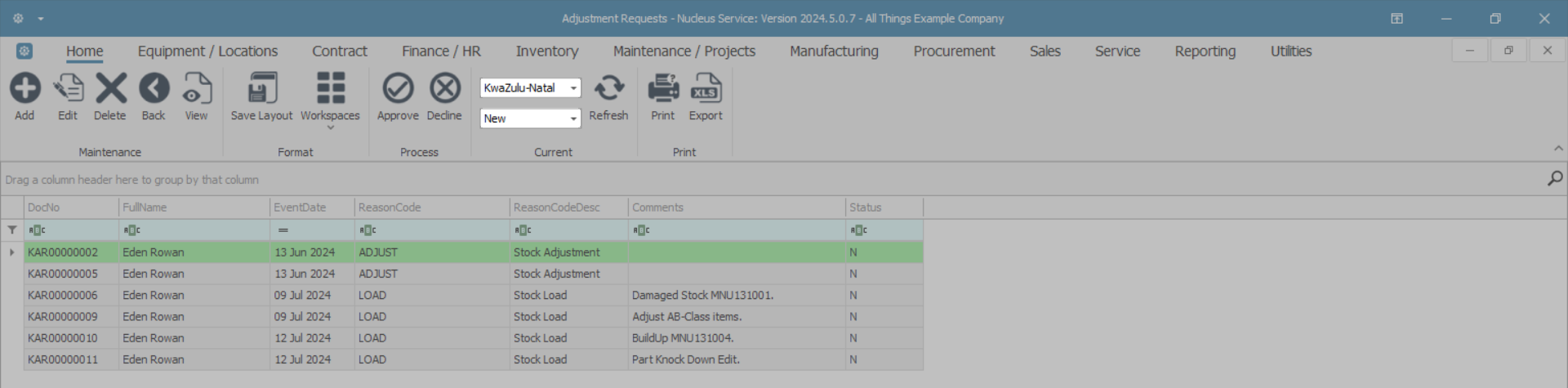Open the Inventory ribbon tab

546,51
